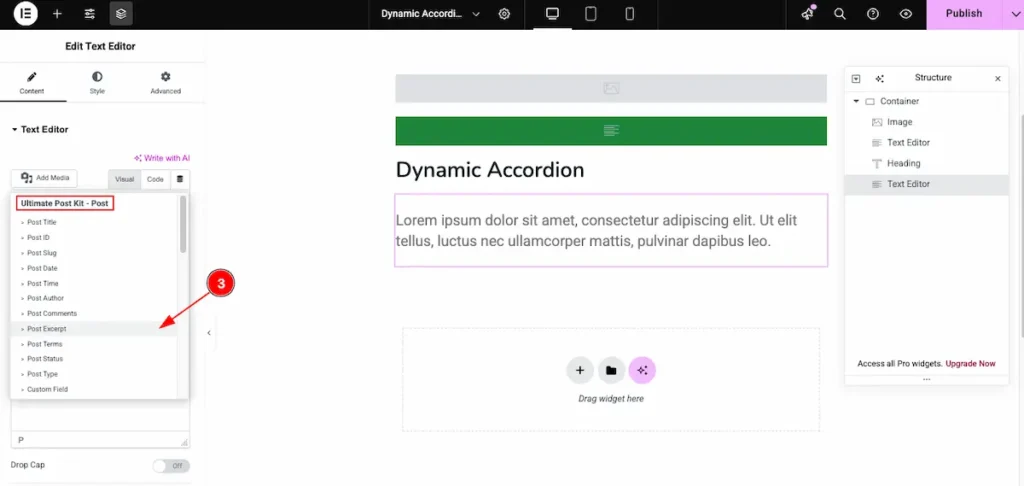This screenshot has height=486, width=1024.
Task: Click the Elementor logo icon
Action: [x=26, y=14]
